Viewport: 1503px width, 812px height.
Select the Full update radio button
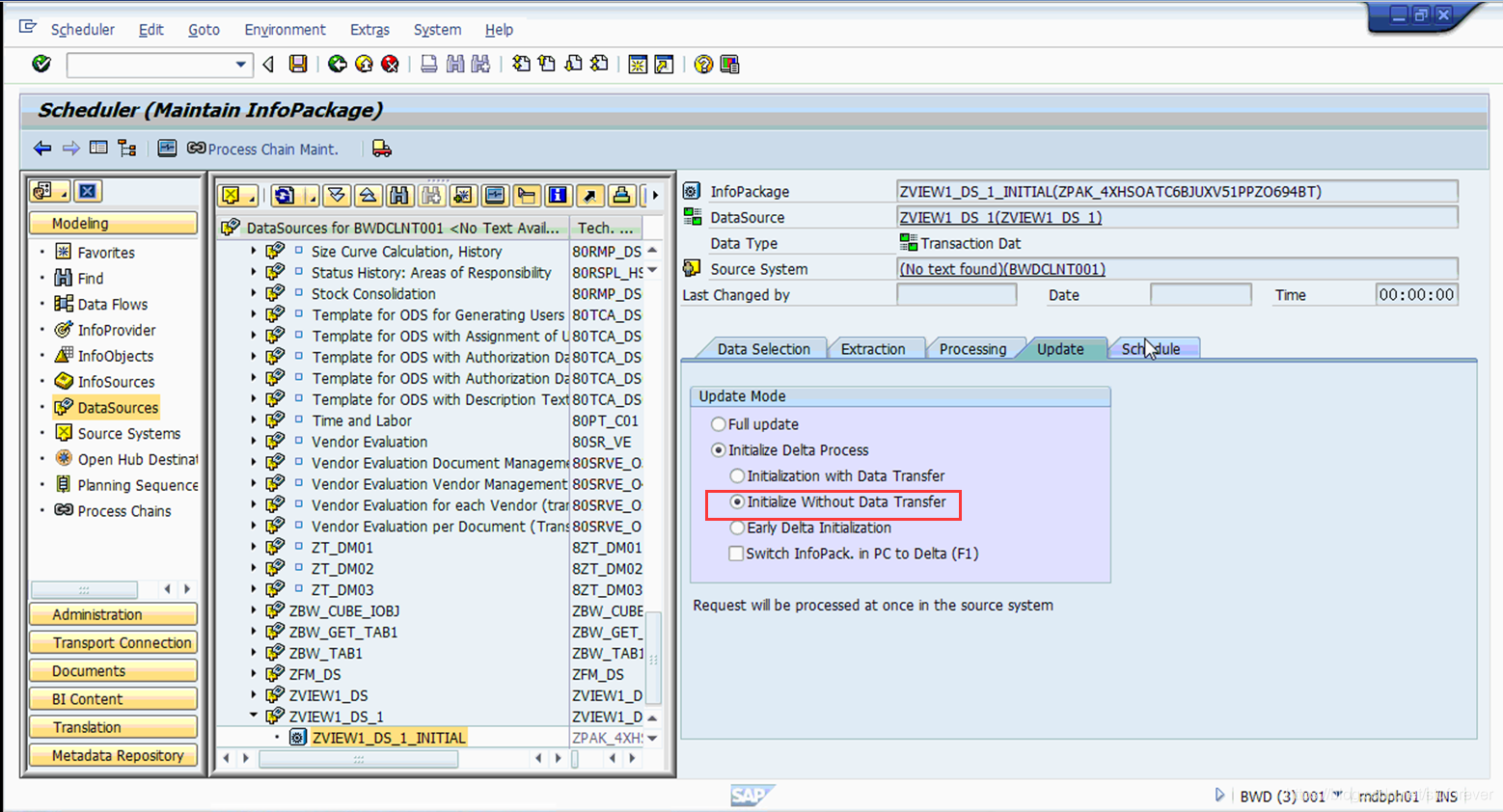718,424
